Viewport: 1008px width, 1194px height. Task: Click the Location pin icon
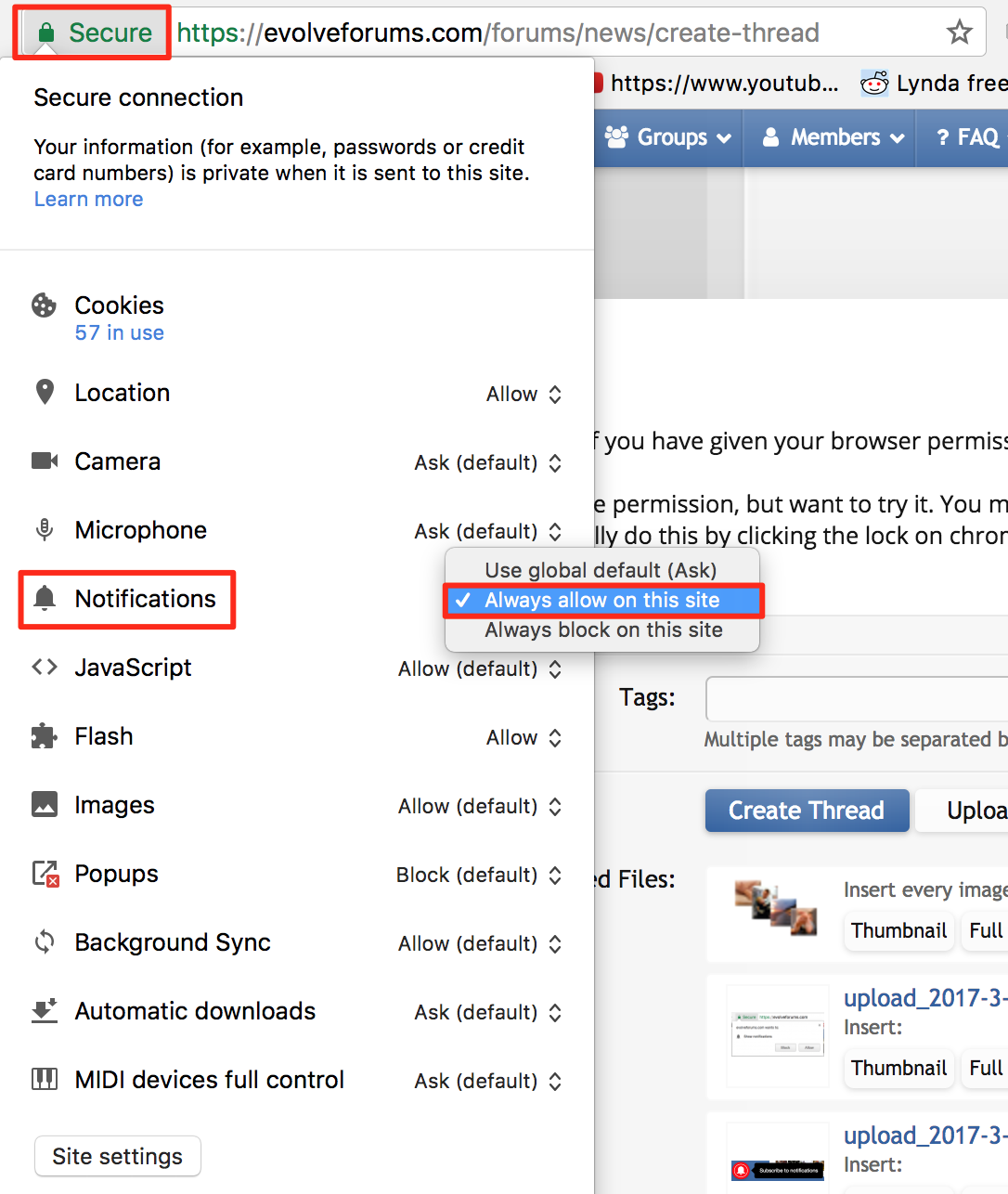[44, 393]
